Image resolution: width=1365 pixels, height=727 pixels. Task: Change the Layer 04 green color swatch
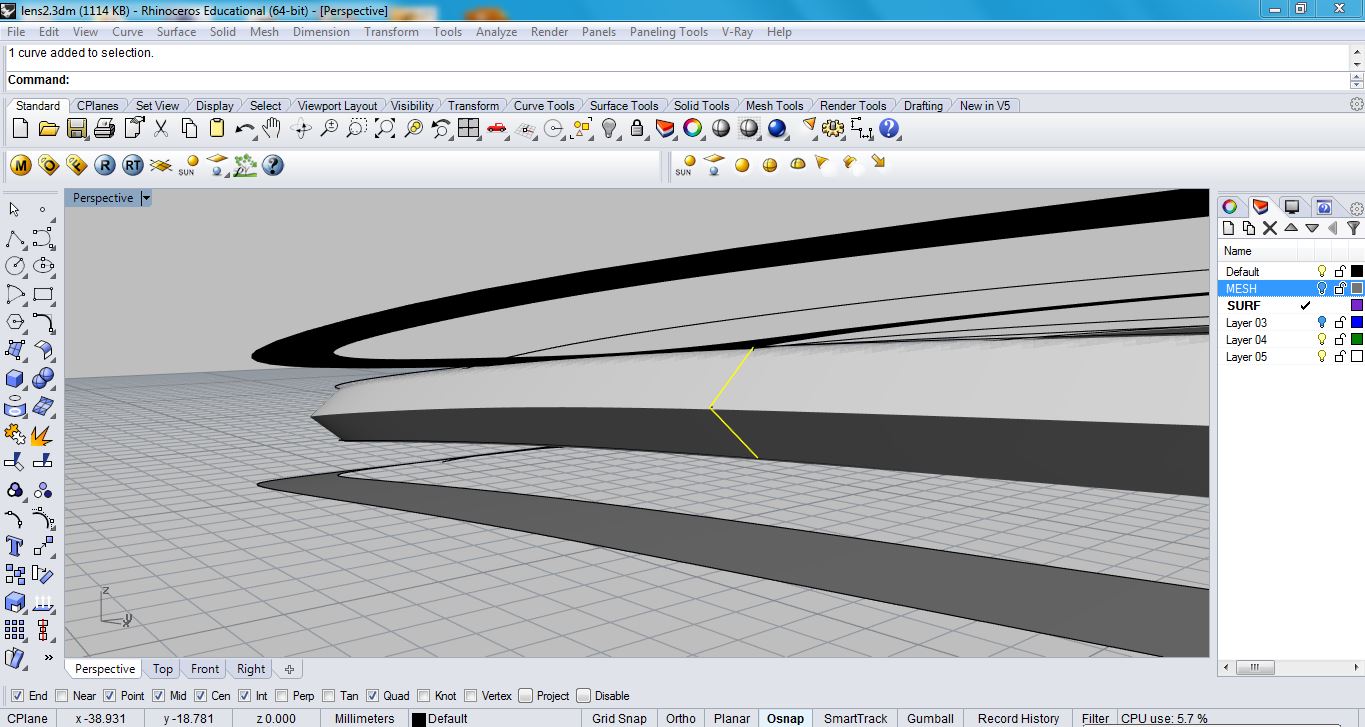[x=1357, y=340]
